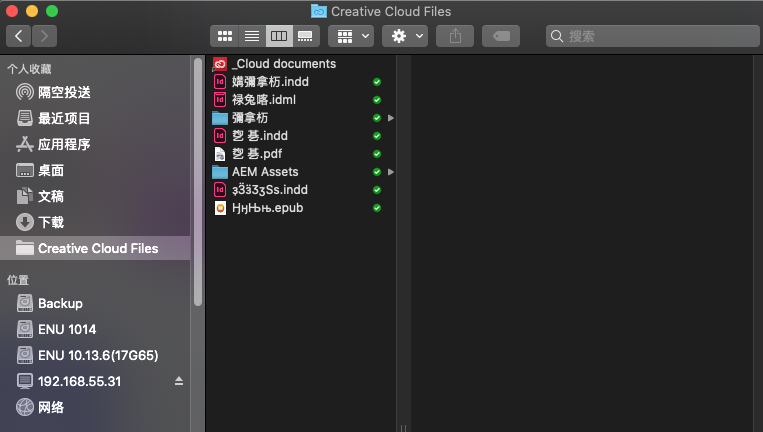Image resolution: width=763 pixels, height=432 pixels.
Task: Switch to column view
Action: click(x=279, y=36)
